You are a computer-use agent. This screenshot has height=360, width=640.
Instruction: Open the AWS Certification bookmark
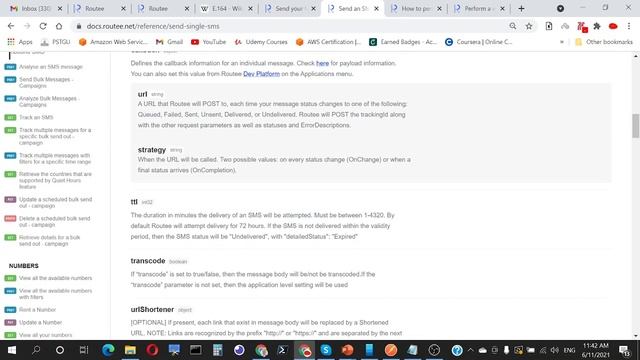pyautogui.click(x=329, y=42)
